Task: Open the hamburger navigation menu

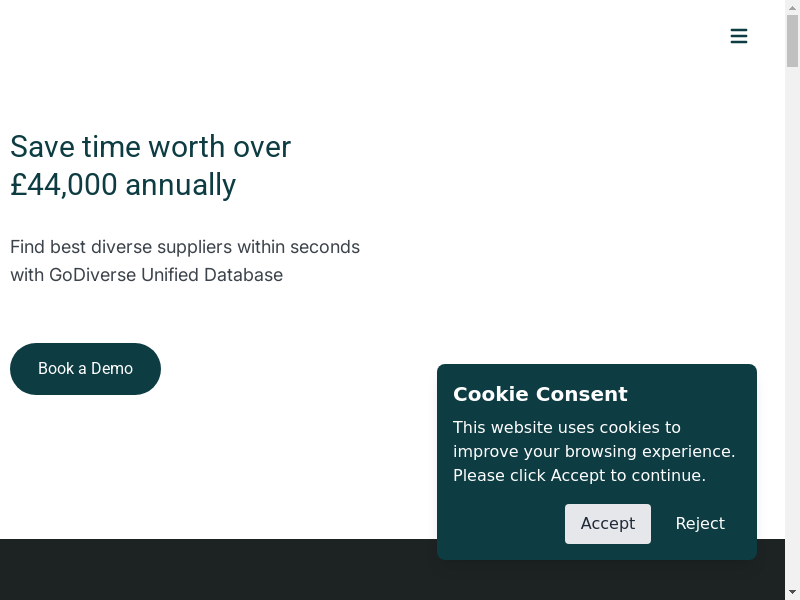Action: [x=739, y=37]
